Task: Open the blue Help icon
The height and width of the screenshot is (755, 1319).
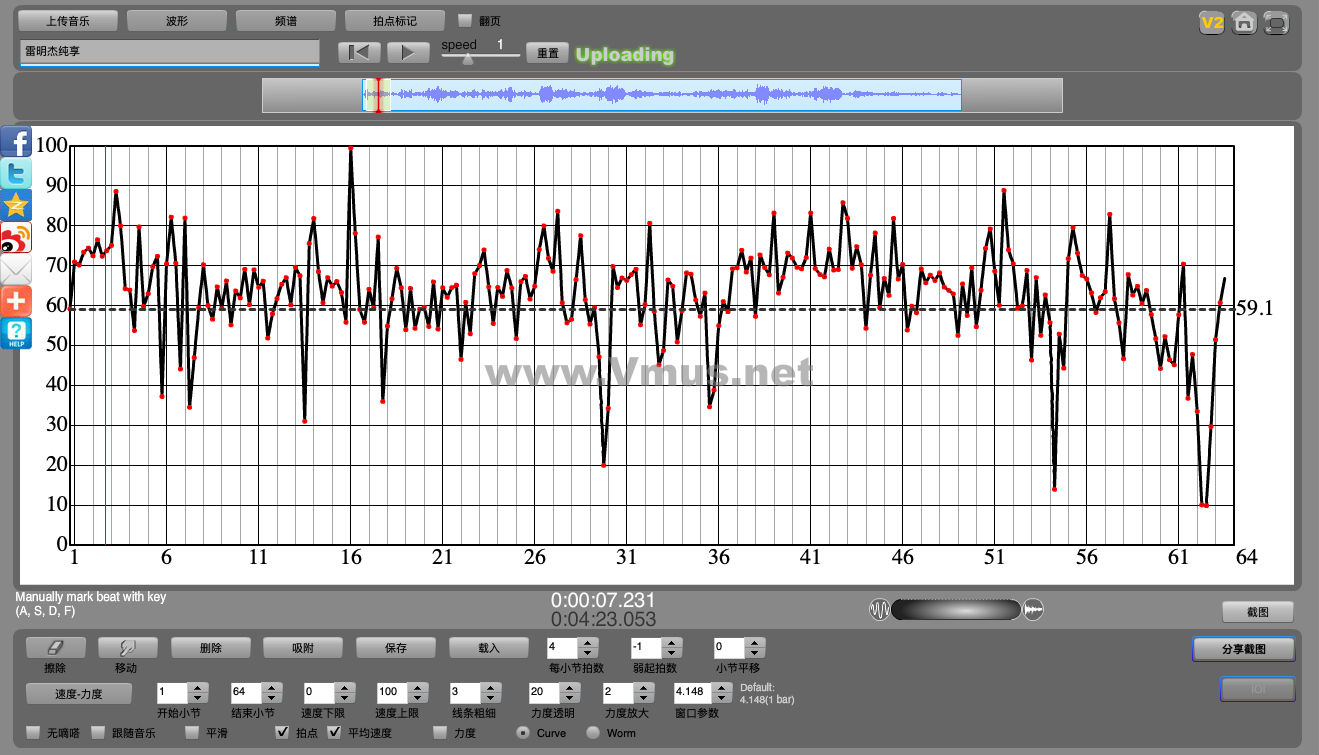Action: tap(16, 333)
